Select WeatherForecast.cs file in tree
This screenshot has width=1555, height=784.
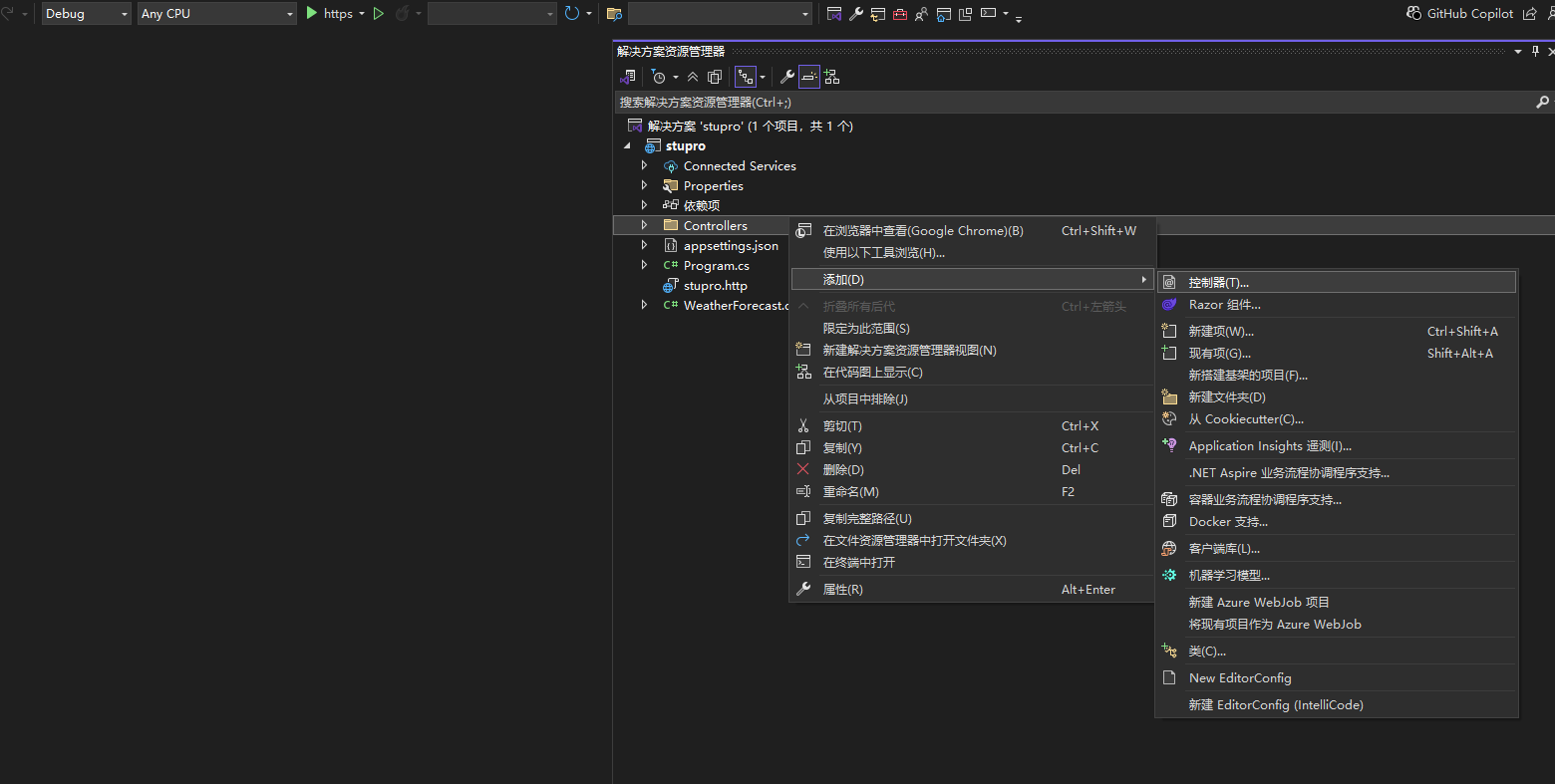(x=736, y=306)
